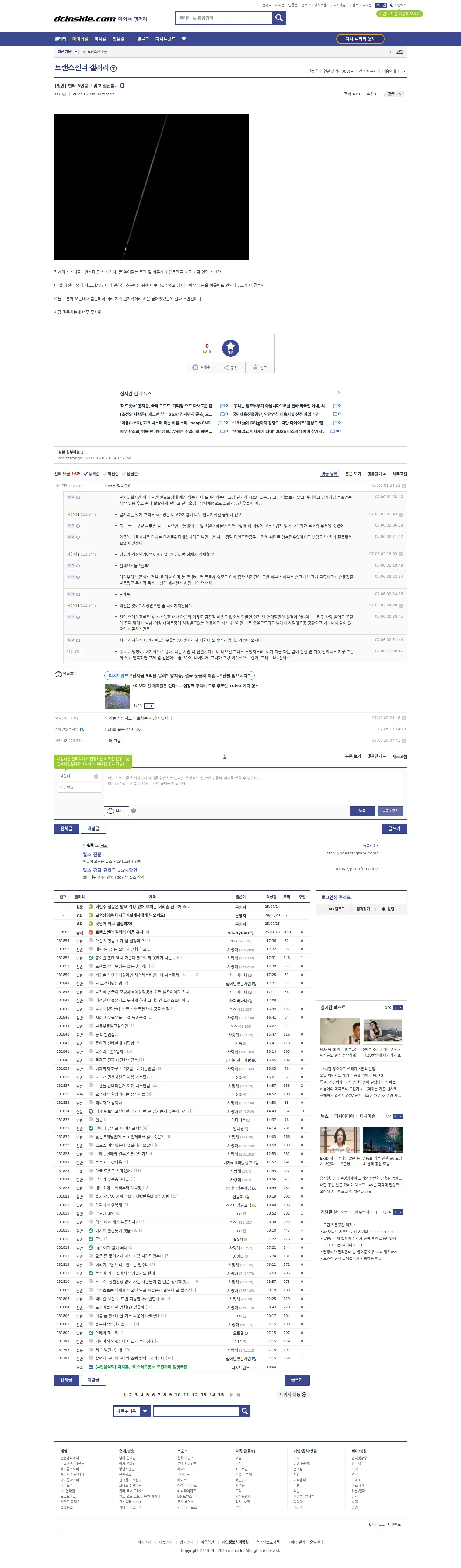Image resolution: width=461 pixels, height=1568 pixels.
Task: Open the 마이너갤 navigation menu item
Action: click(80, 39)
